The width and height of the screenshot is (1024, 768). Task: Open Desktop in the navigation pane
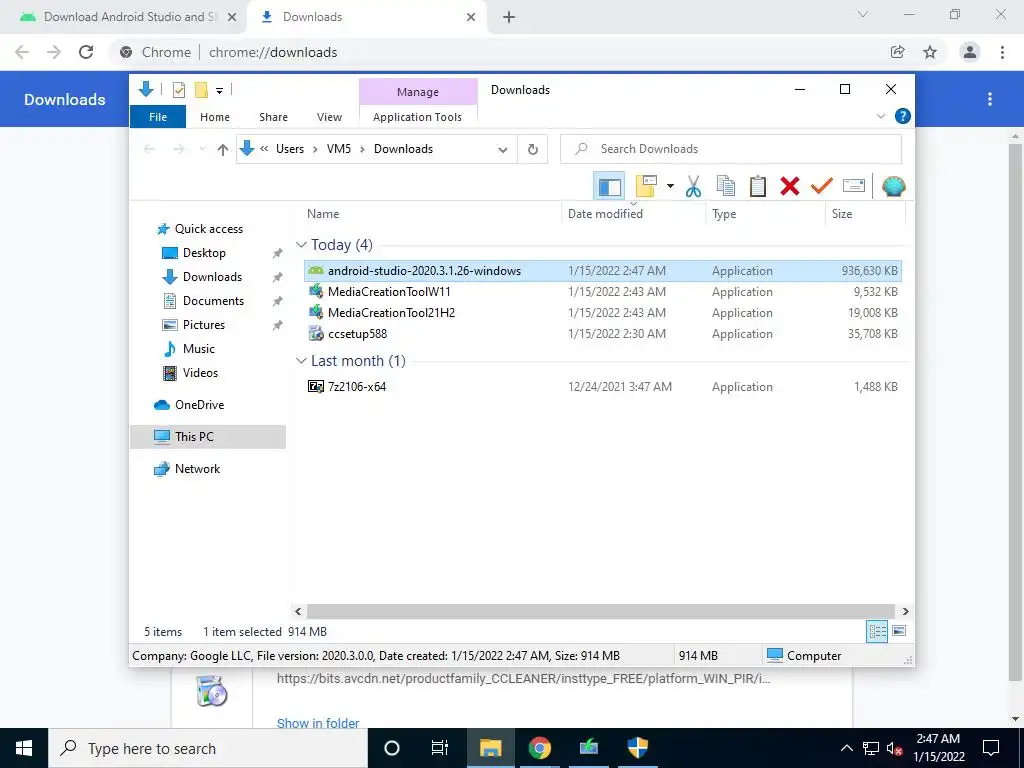pos(204,253)
